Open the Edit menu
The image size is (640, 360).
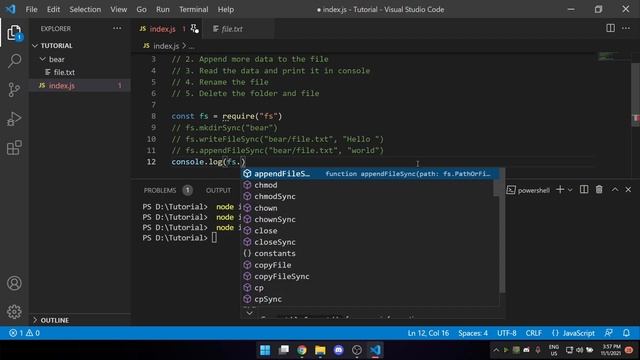point(53,9)
